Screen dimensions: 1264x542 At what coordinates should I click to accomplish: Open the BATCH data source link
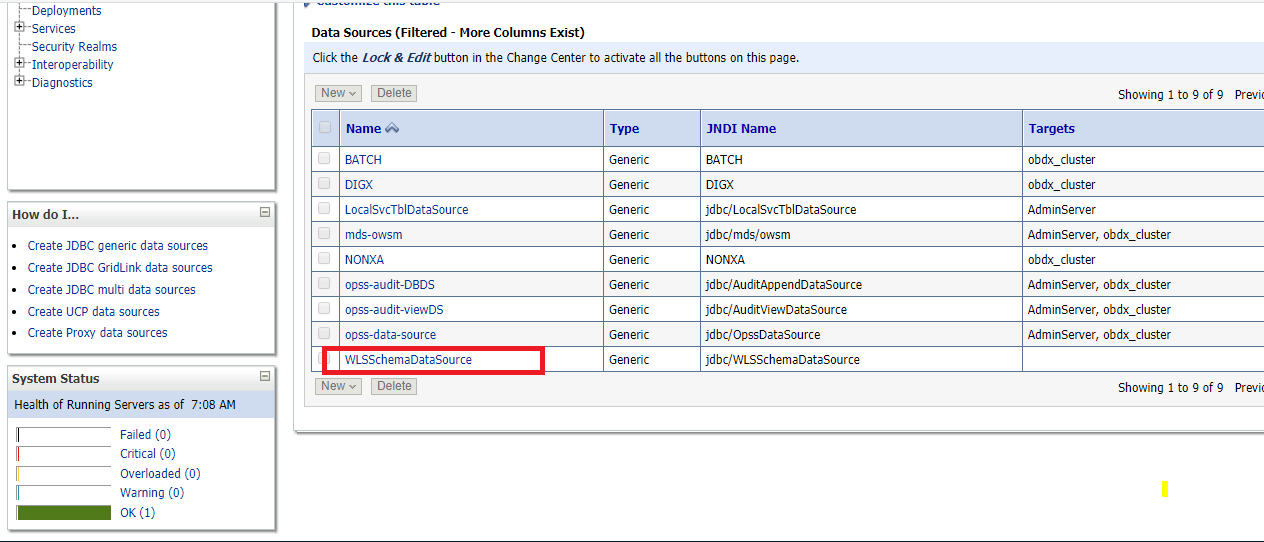pyautogui.click(x=363, y=160)
